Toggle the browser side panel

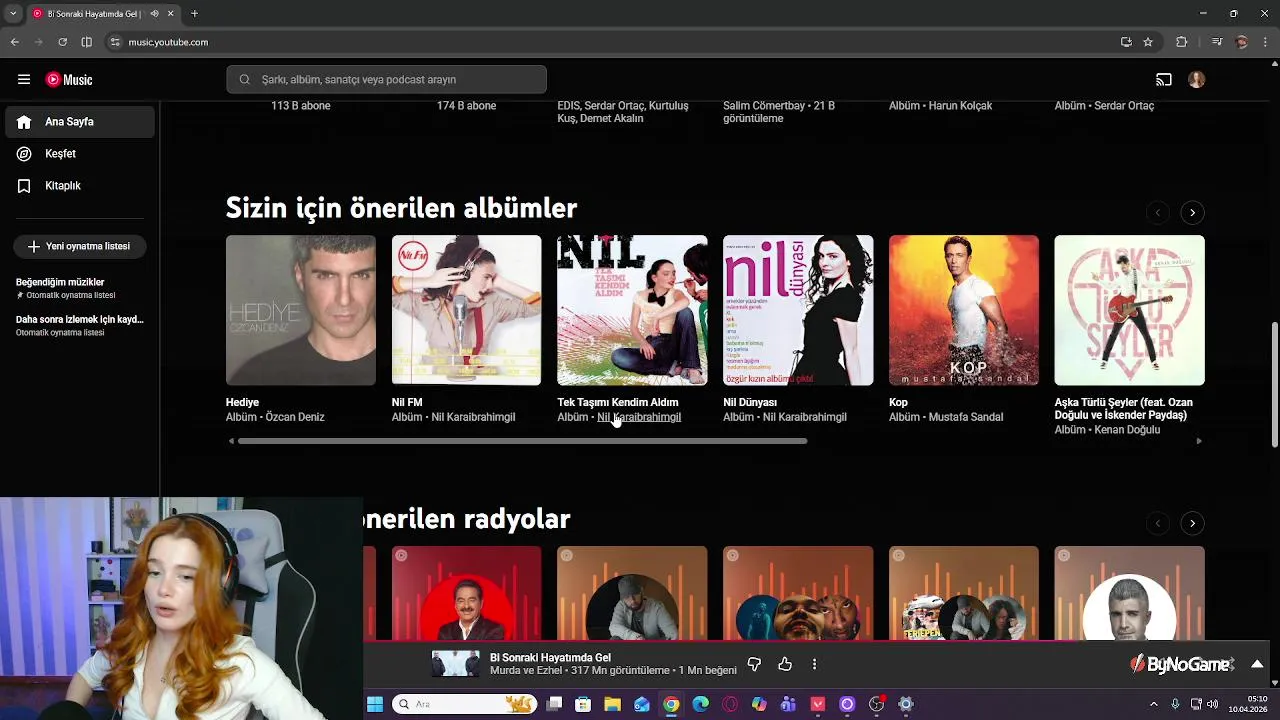click(x=87, y=42)
